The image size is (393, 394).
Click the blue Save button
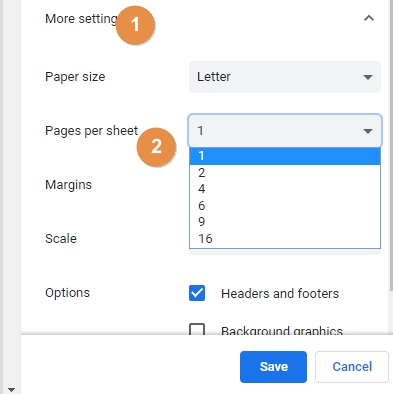tap(273, 367)
